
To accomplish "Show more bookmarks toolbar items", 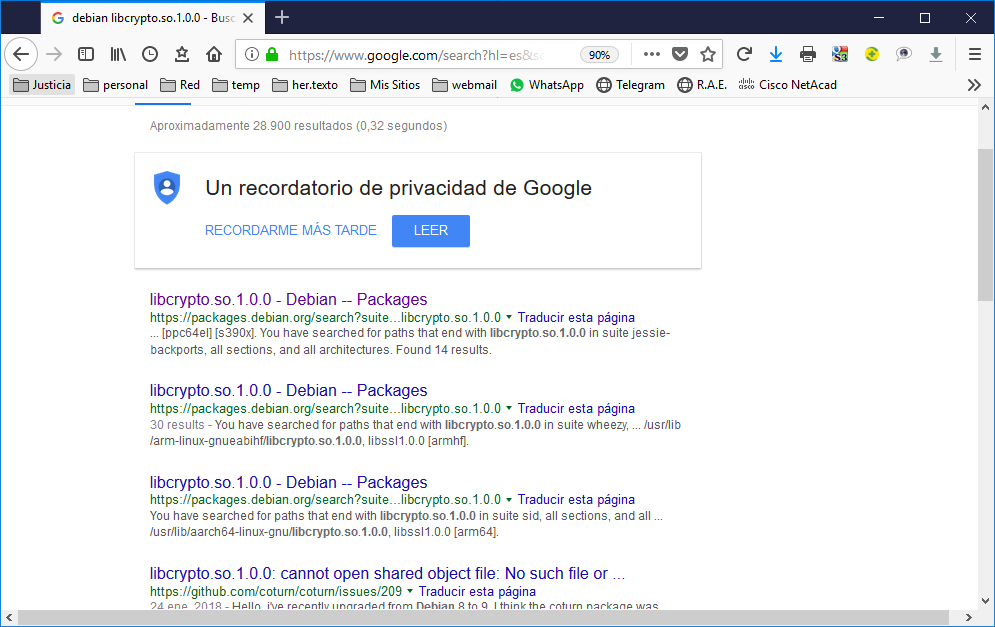I will tap(974, 85).
